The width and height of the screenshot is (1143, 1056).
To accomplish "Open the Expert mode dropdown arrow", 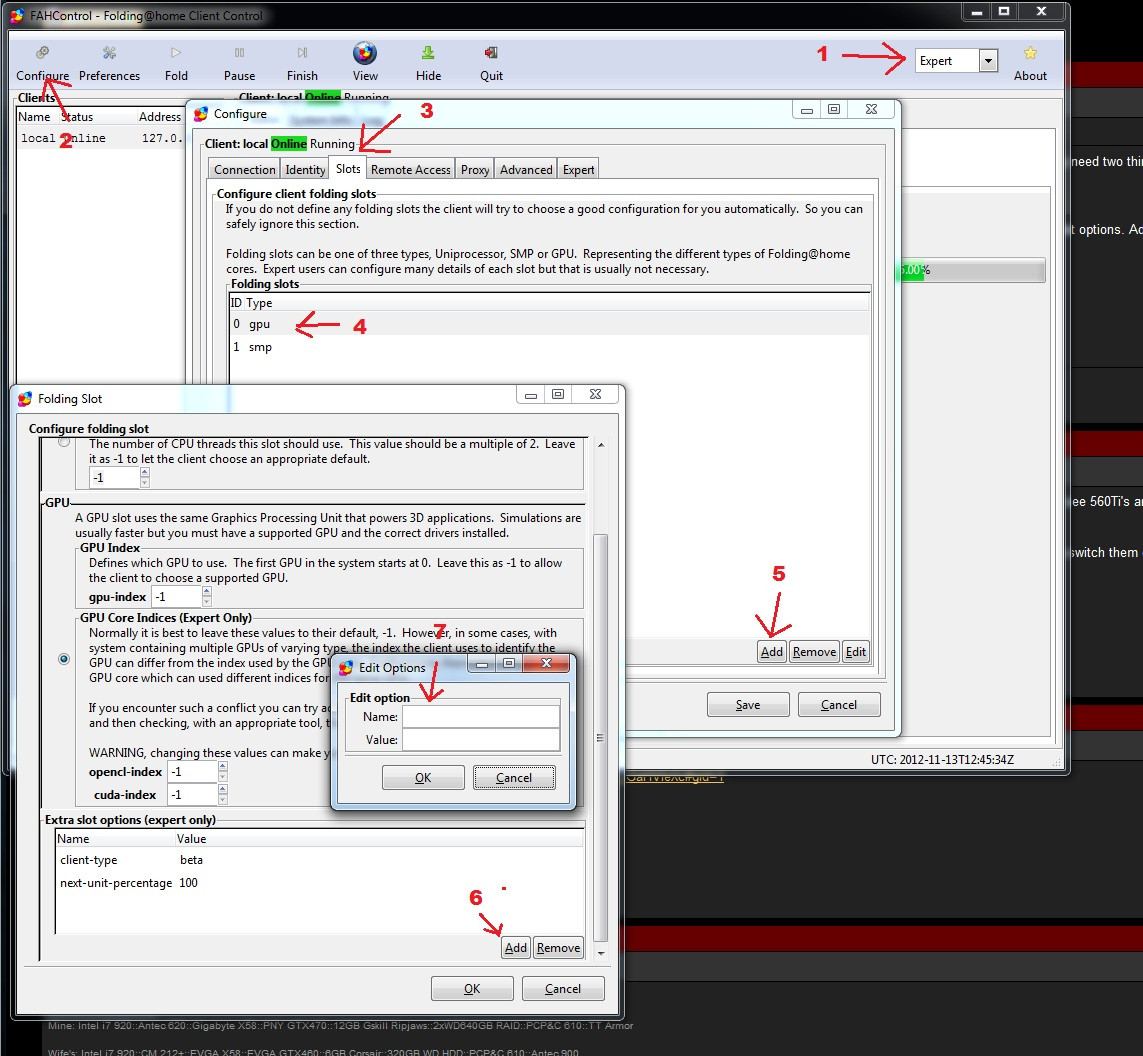I will [988, 60].
